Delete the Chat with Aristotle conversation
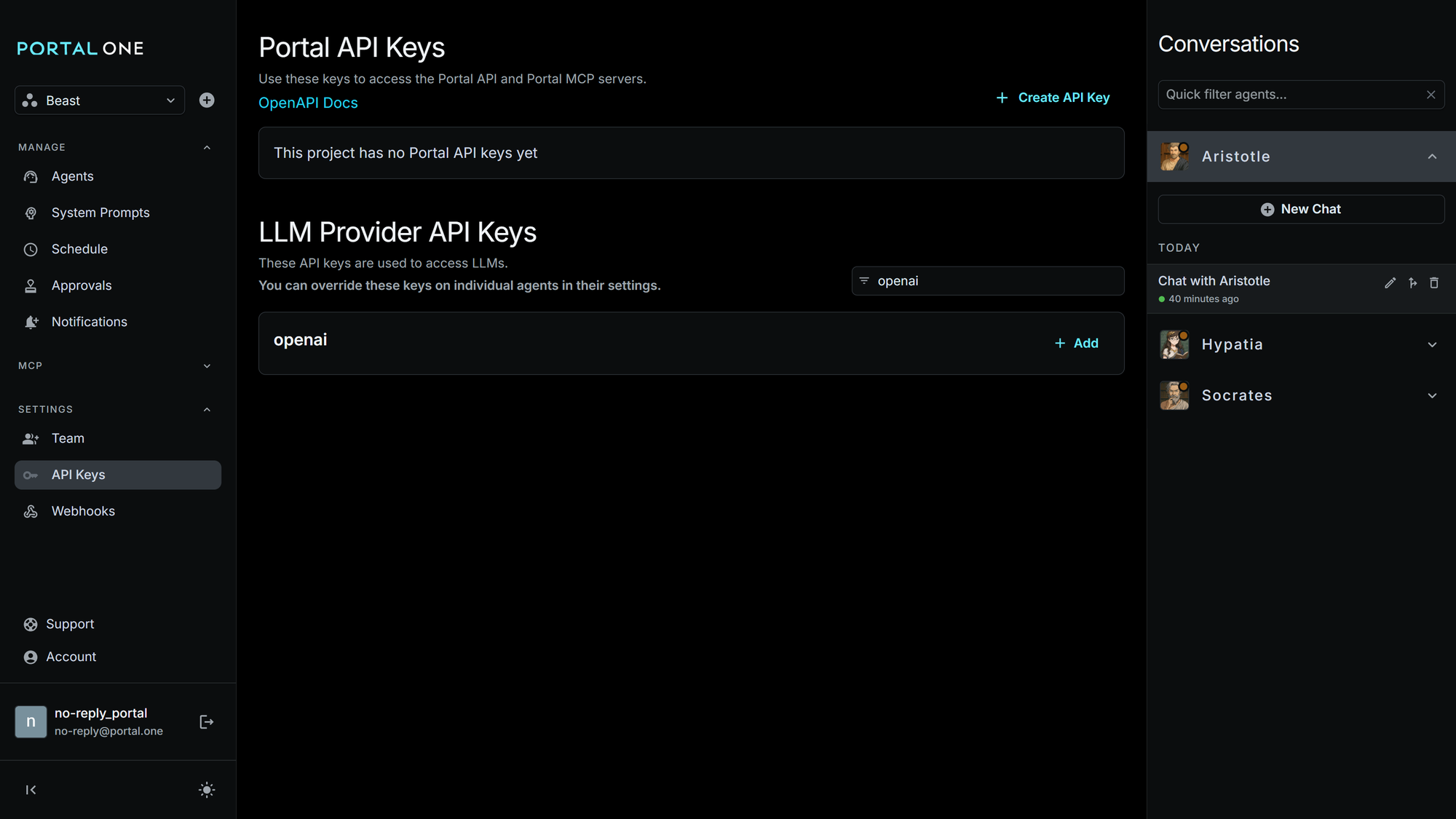This screenshot has width=1456, height=819. point(1434,283)
